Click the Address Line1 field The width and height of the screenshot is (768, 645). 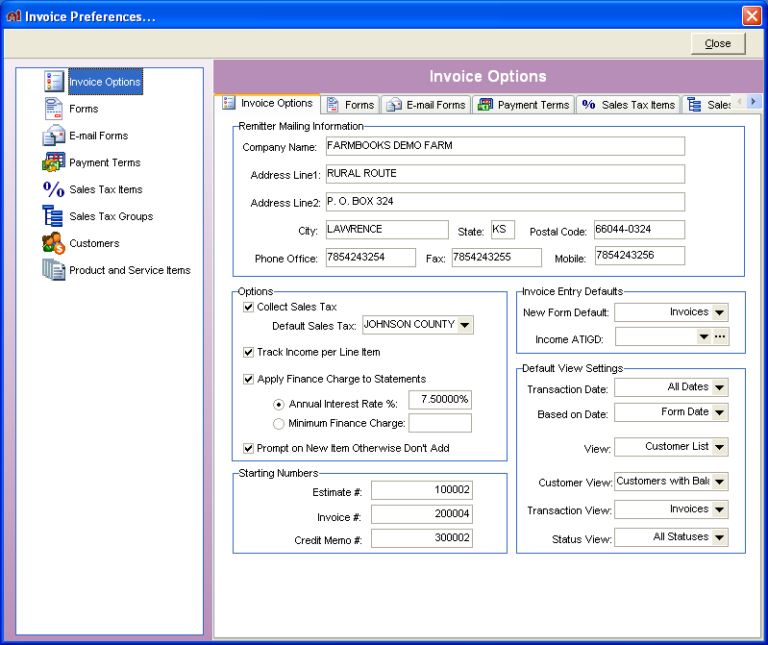coord(505,174)
